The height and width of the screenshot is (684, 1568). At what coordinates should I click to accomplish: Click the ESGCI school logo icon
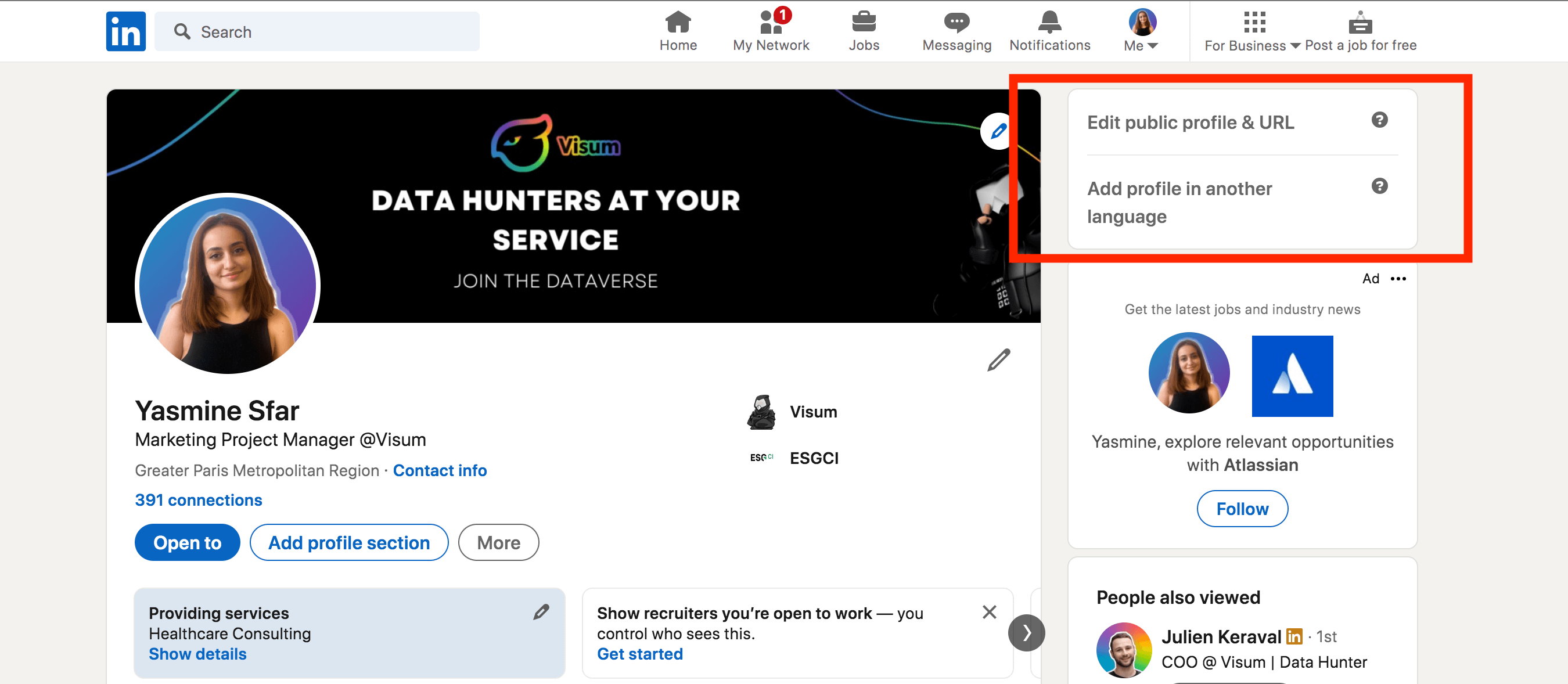761,458
